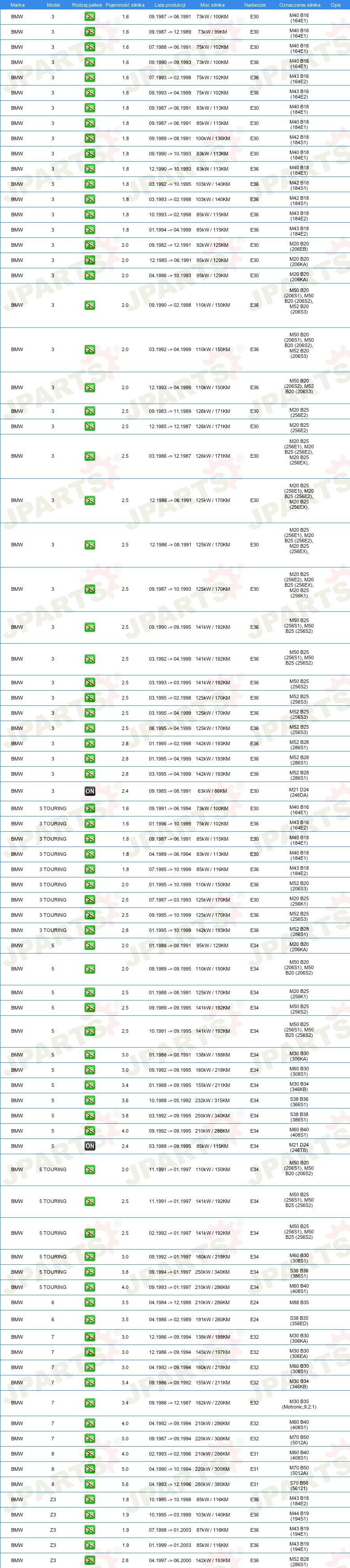Click petrol icon in 145kW / 197KM row
This screenshot has width=350, height=1568.
point(90,1352)
